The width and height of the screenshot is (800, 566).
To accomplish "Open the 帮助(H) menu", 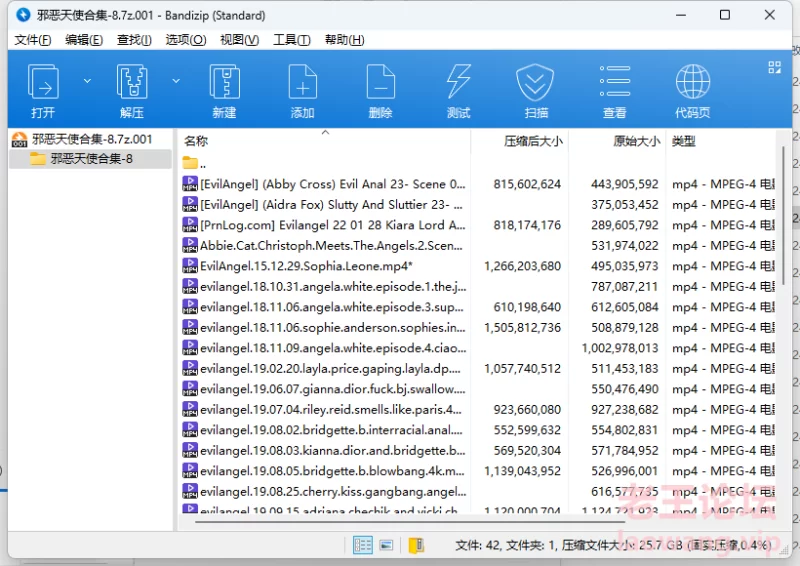I will pos(344,40).
